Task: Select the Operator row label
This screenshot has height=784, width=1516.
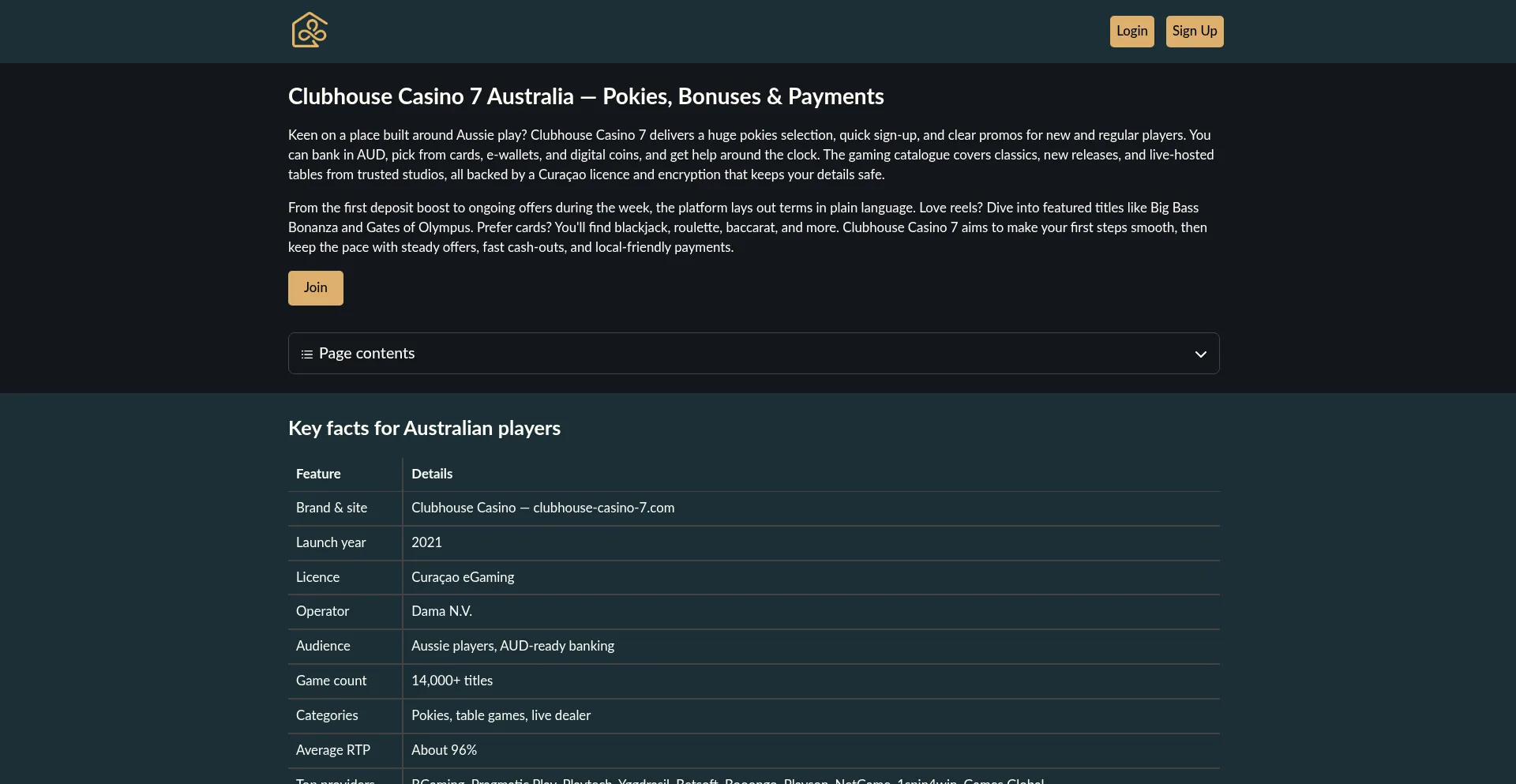Action: [322, 611]
